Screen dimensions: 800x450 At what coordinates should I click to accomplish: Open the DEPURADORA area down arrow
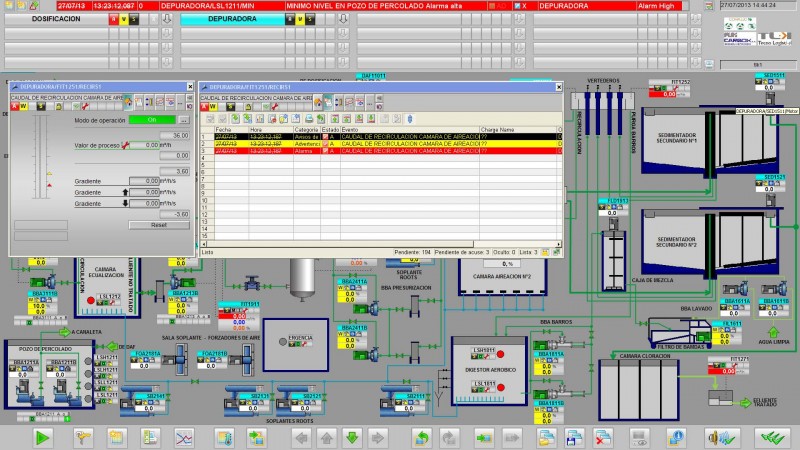click(x=343, y=19)
